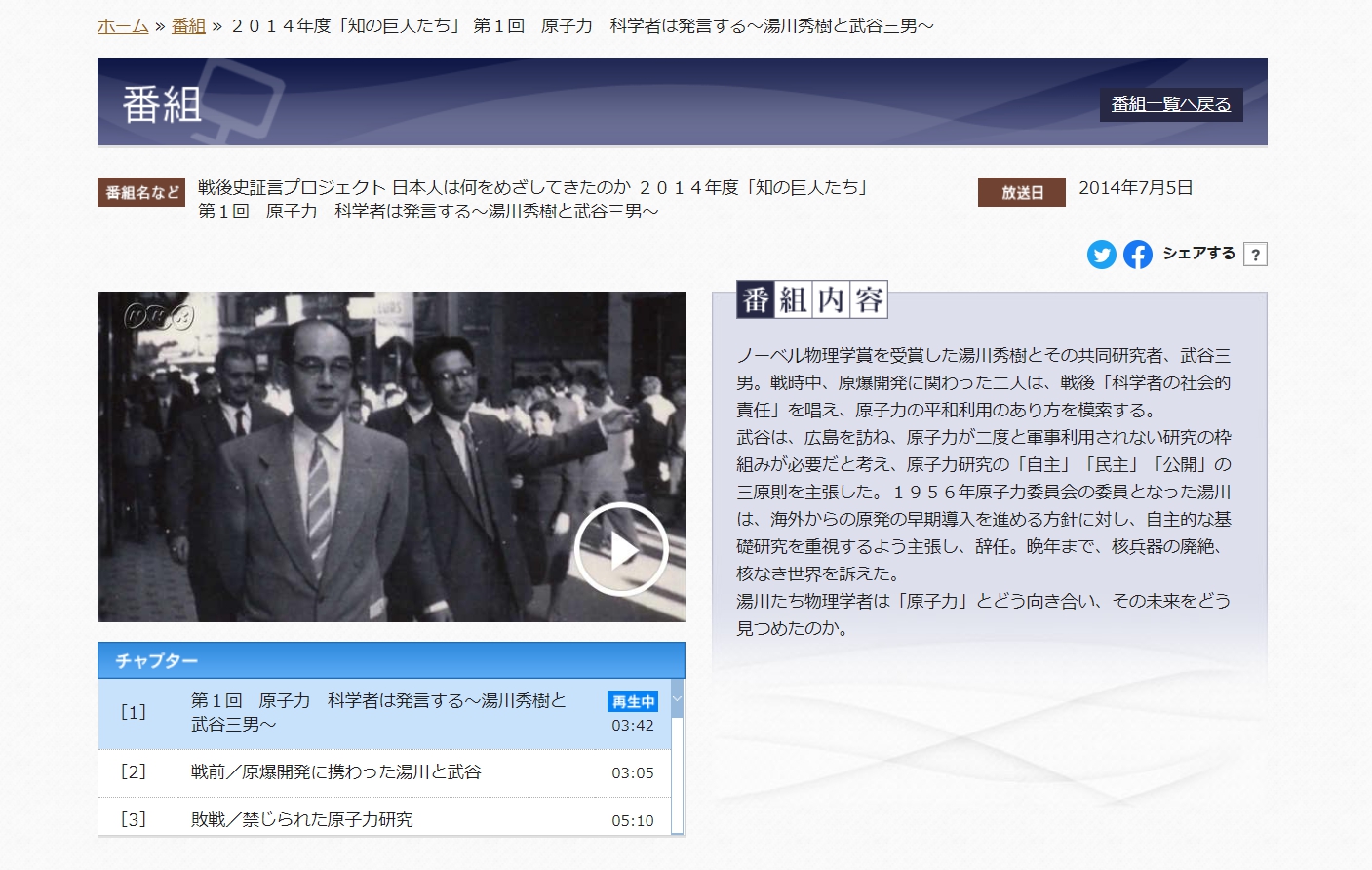
Task: Click the broadcast date 2014年7月5日
Action: (1136, 188)
